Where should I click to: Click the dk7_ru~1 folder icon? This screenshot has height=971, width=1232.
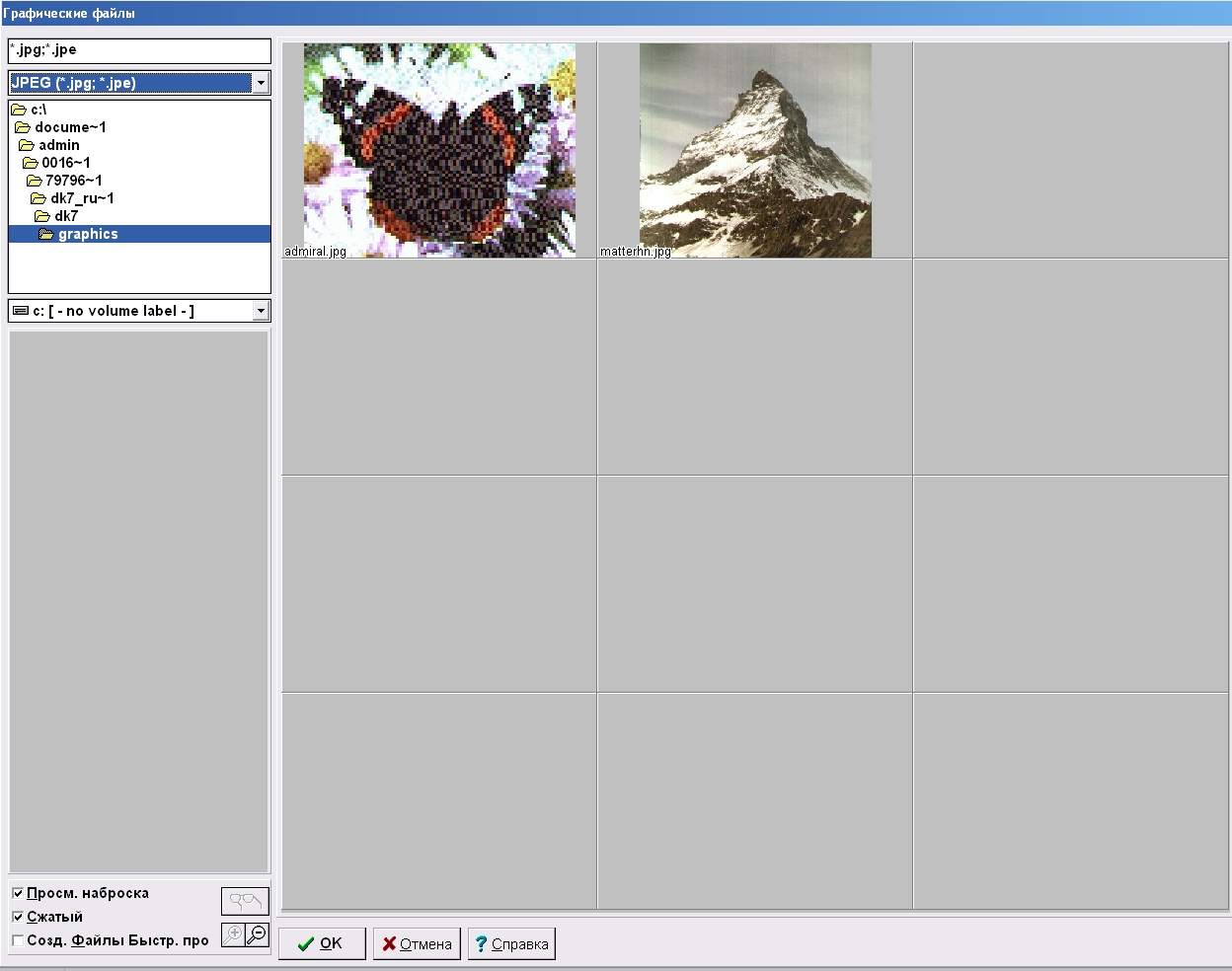(38, 198)
